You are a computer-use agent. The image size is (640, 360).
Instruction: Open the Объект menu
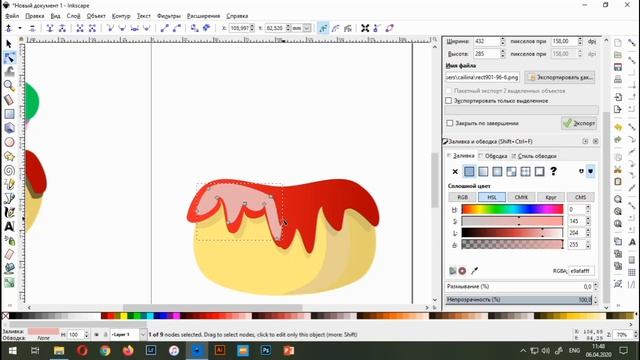pyautogui.click(x=96, y=16)
